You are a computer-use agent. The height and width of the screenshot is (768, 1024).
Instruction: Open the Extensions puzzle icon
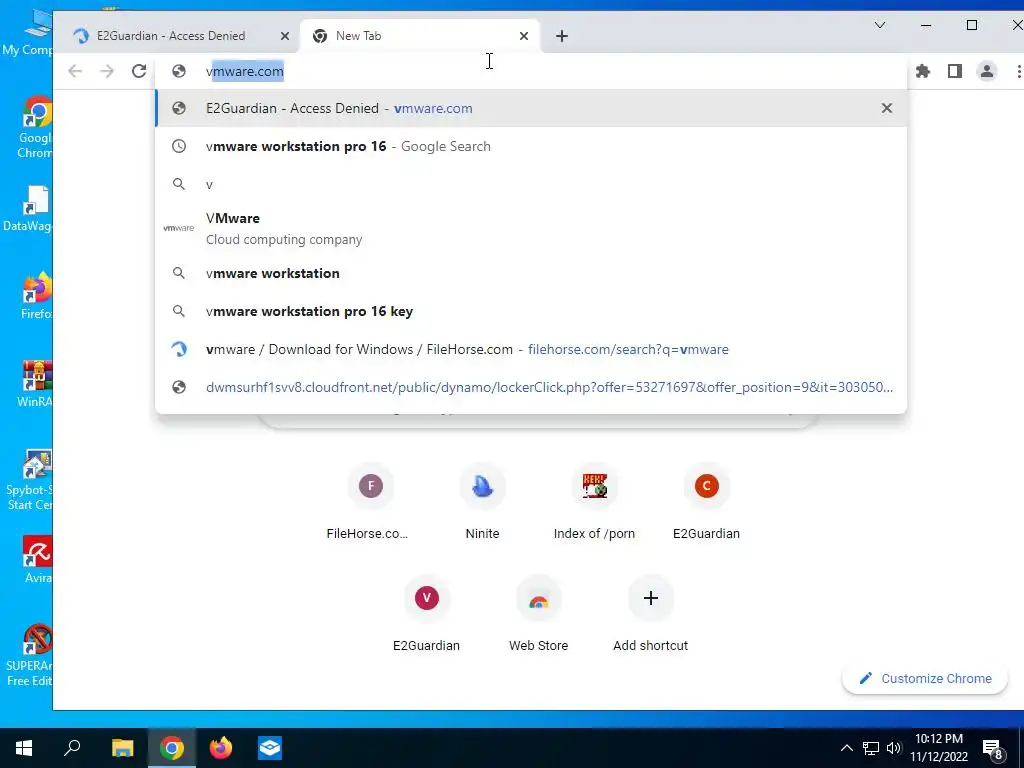(x=923, y=71)
